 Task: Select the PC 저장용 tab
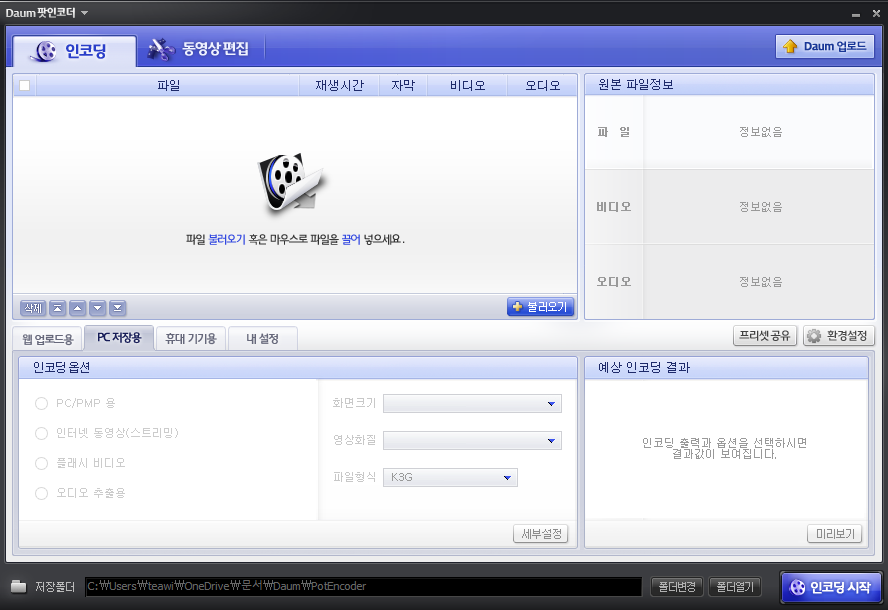(119, 338)
